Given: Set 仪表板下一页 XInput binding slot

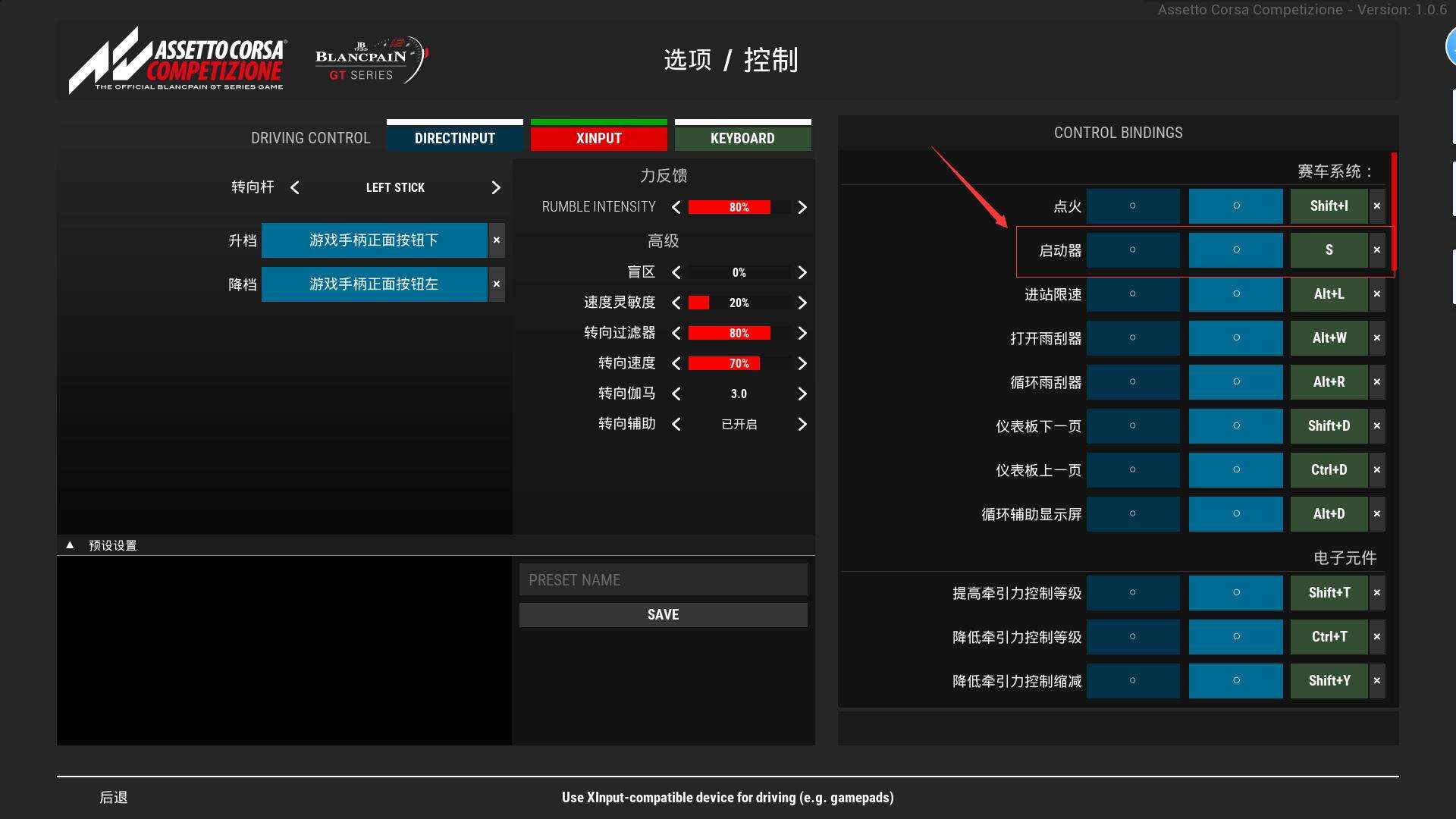Looking at the screenshot, I should [x=1236, y=426].
